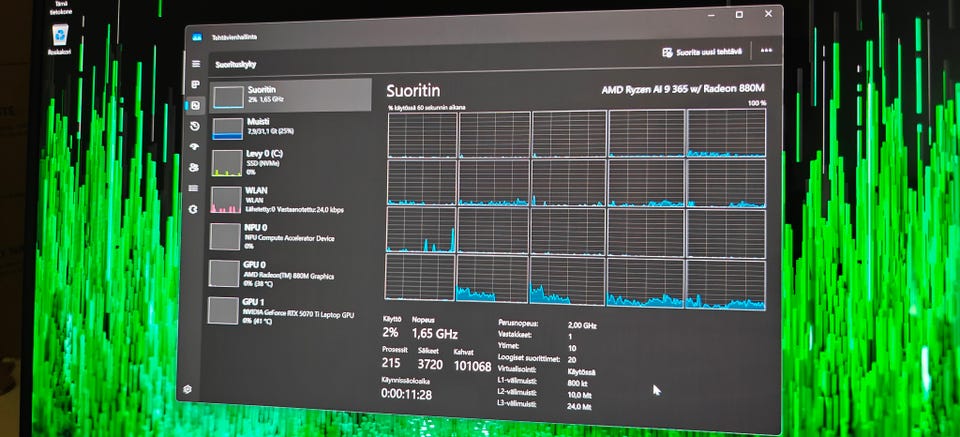The image size is (960, 437).
Task: Click the 'Tehtävienhallinta' window title
Action: [234, 37]
